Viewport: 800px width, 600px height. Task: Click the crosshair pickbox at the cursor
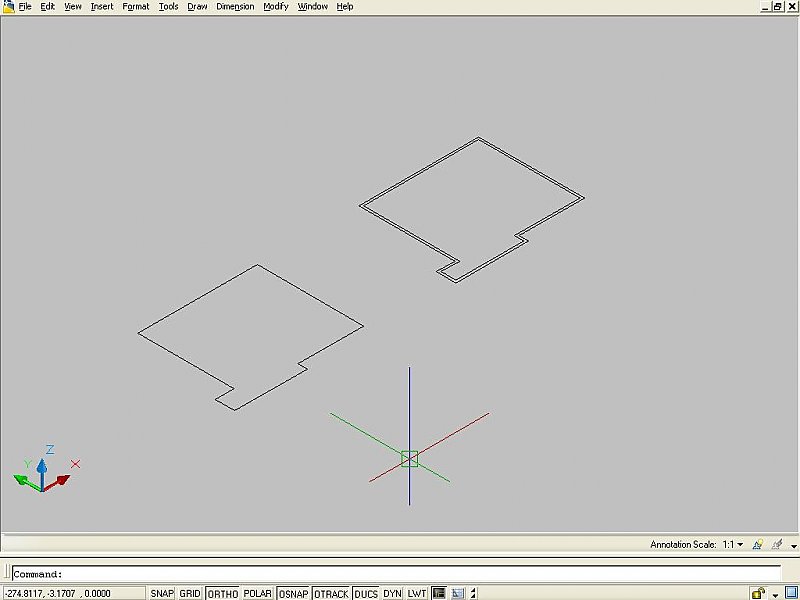[409, 459]
